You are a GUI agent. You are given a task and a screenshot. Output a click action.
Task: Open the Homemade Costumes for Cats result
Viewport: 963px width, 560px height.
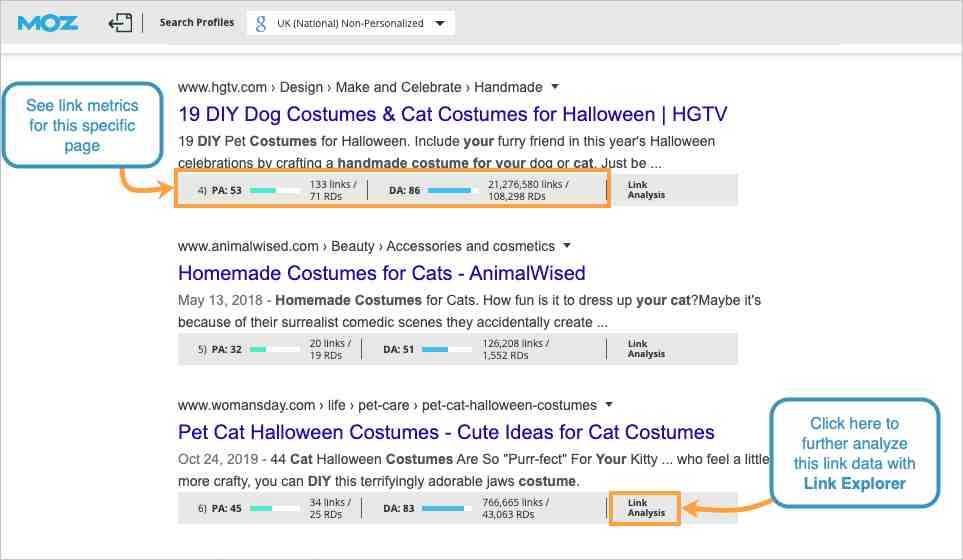381,273
